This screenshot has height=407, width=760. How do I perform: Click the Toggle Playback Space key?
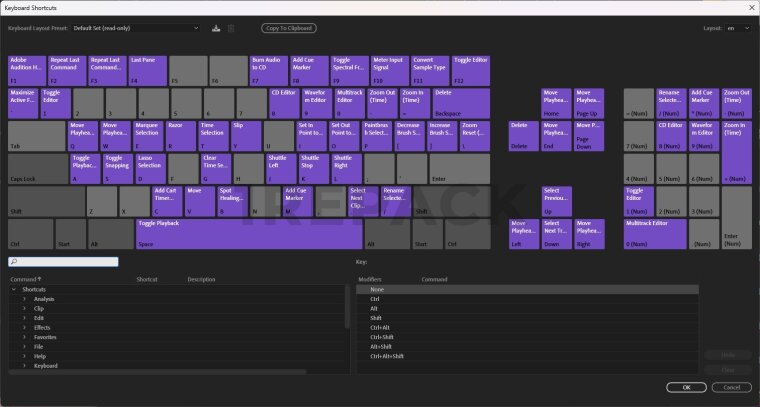[248, 234]
